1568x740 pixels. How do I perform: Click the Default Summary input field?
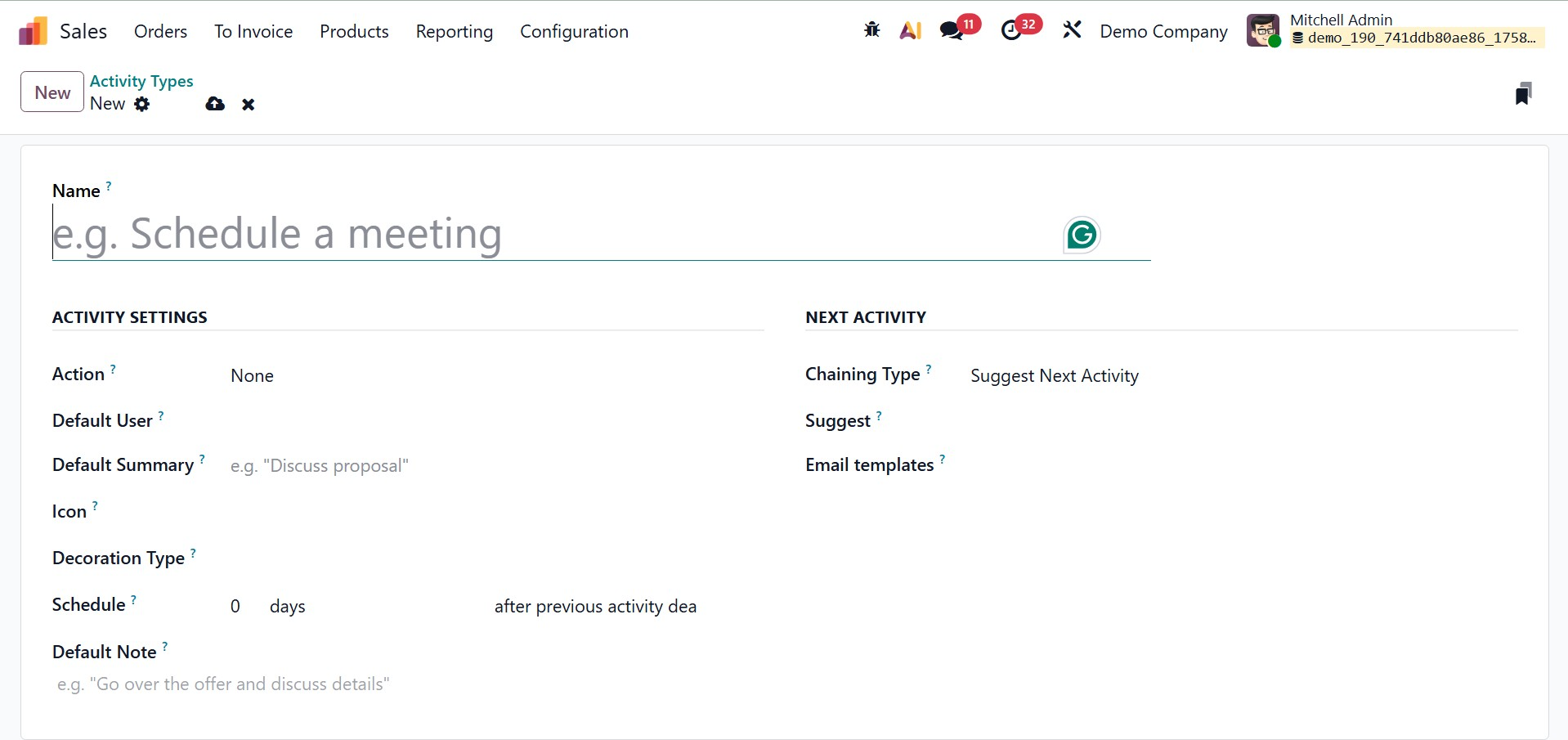491,466
